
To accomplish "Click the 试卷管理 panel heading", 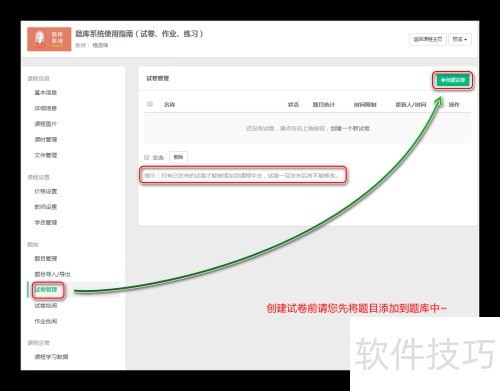I will pyautogui.click(x=158, y=78).
